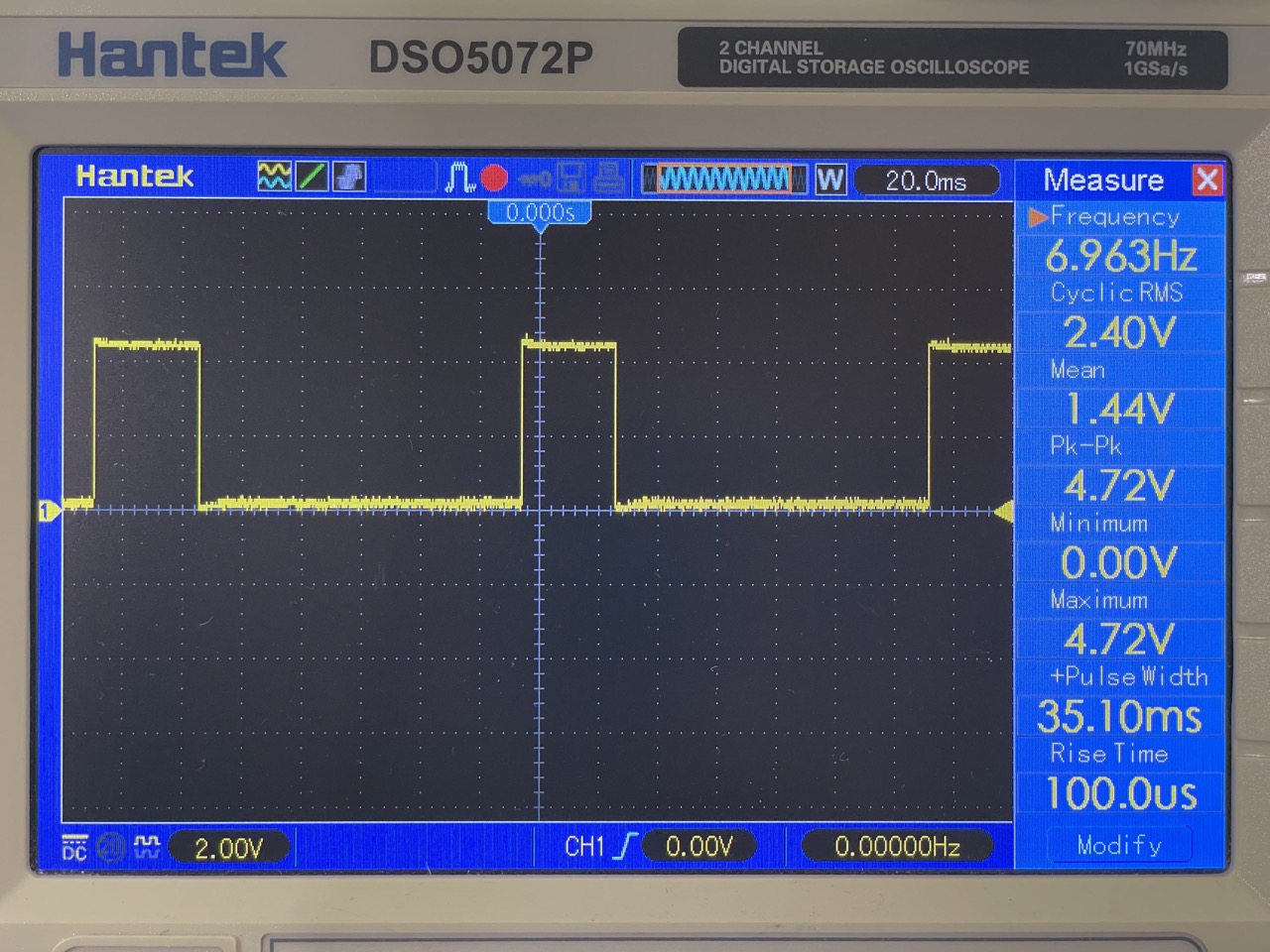Click the dual-waveform channel display icon
The image size is (1270, 952).
[274, 177]
